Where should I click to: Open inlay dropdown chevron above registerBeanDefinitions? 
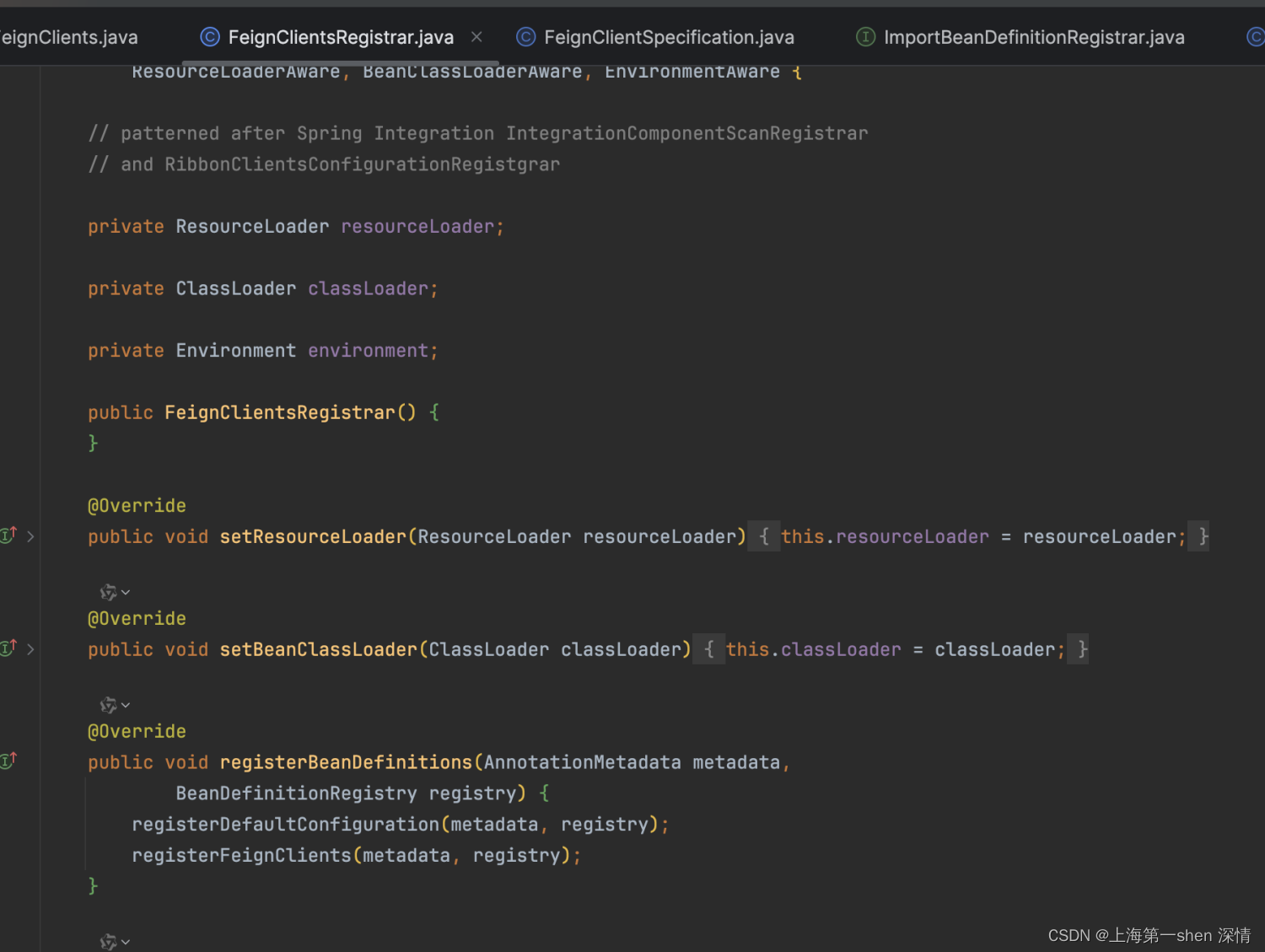point(126,705)
